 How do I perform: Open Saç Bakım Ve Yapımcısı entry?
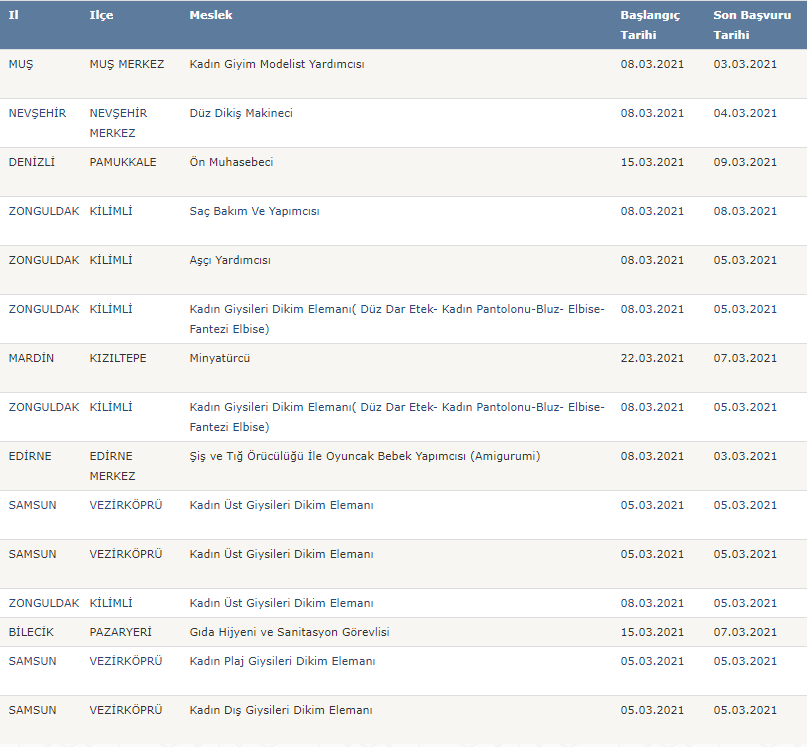point(254,211)
